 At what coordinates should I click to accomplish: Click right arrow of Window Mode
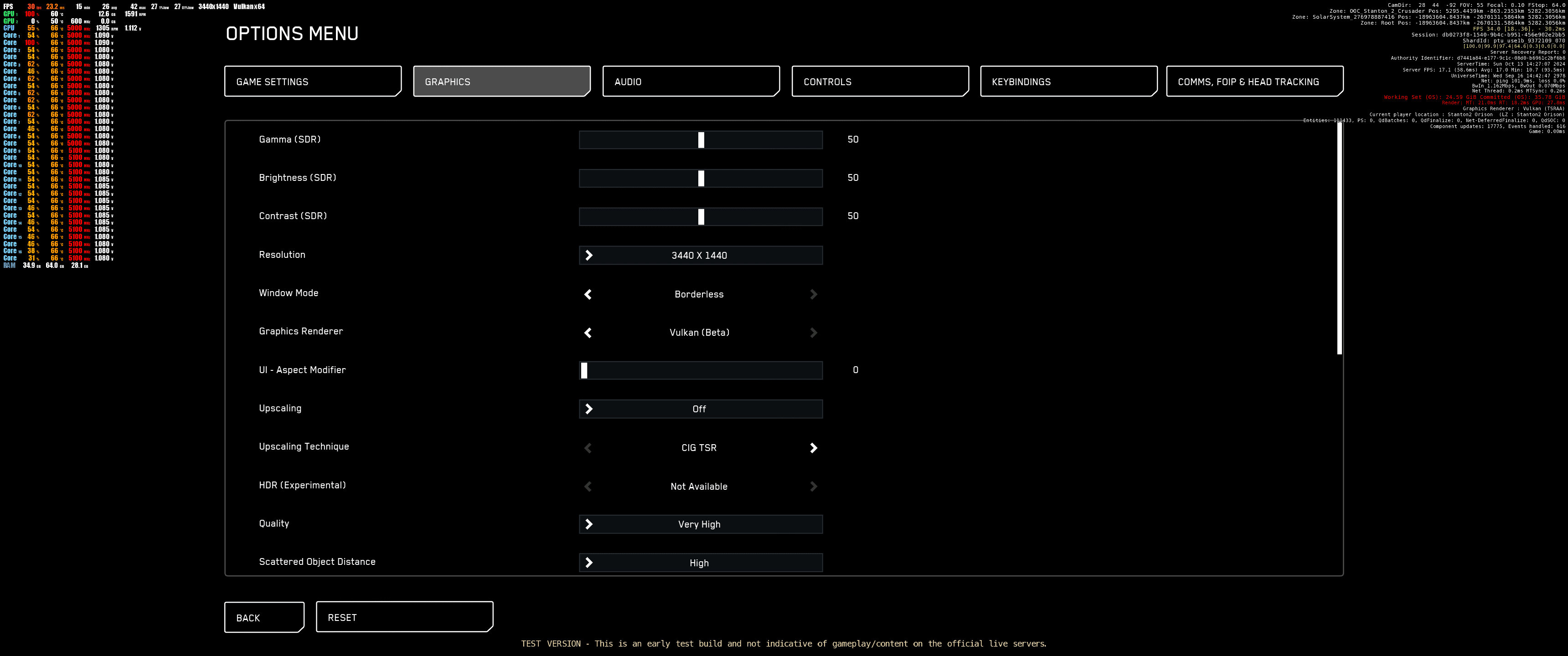point(813,295)
